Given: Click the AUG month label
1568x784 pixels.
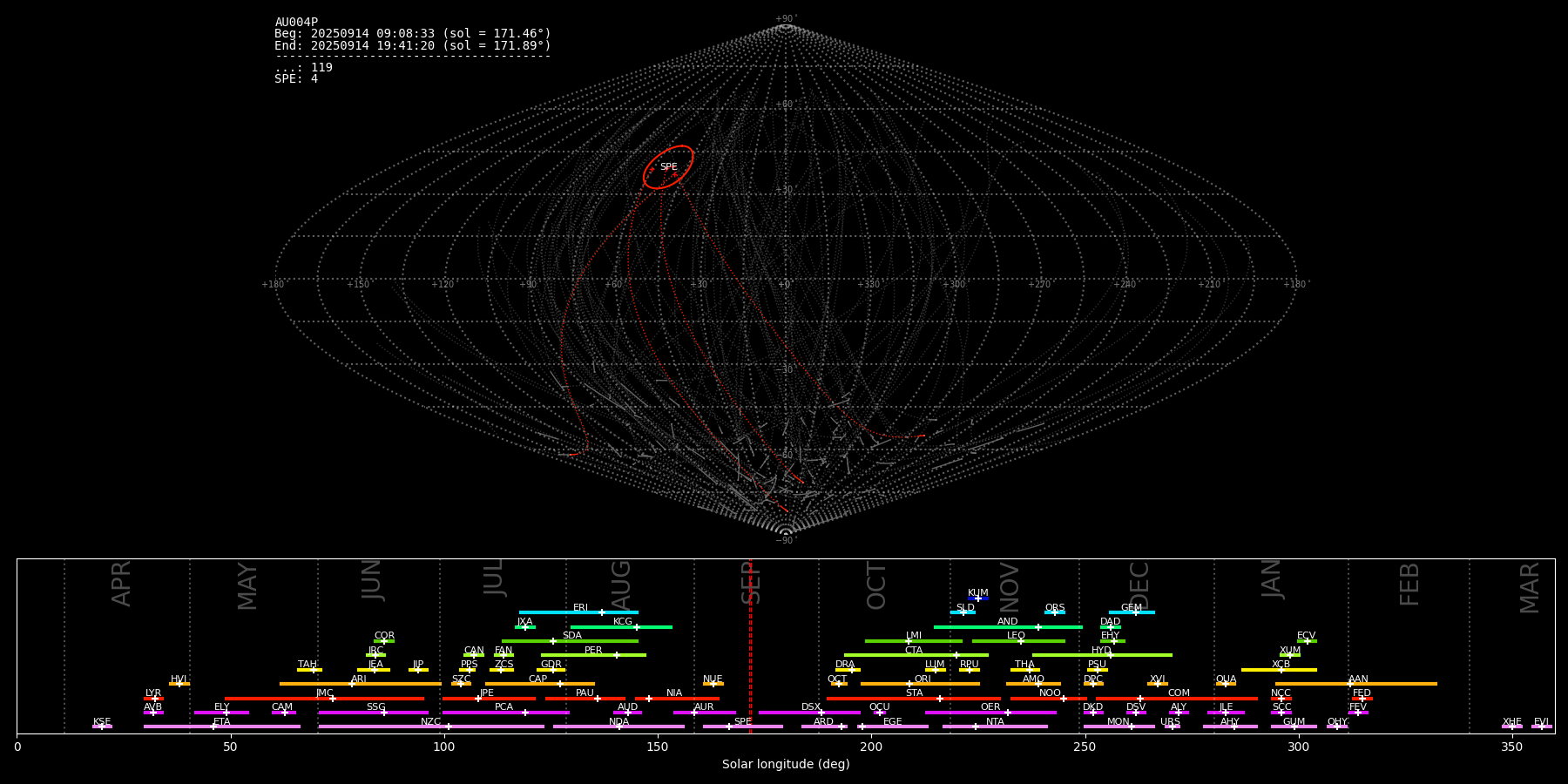Looking at the screenshot, I should [620, 585].
